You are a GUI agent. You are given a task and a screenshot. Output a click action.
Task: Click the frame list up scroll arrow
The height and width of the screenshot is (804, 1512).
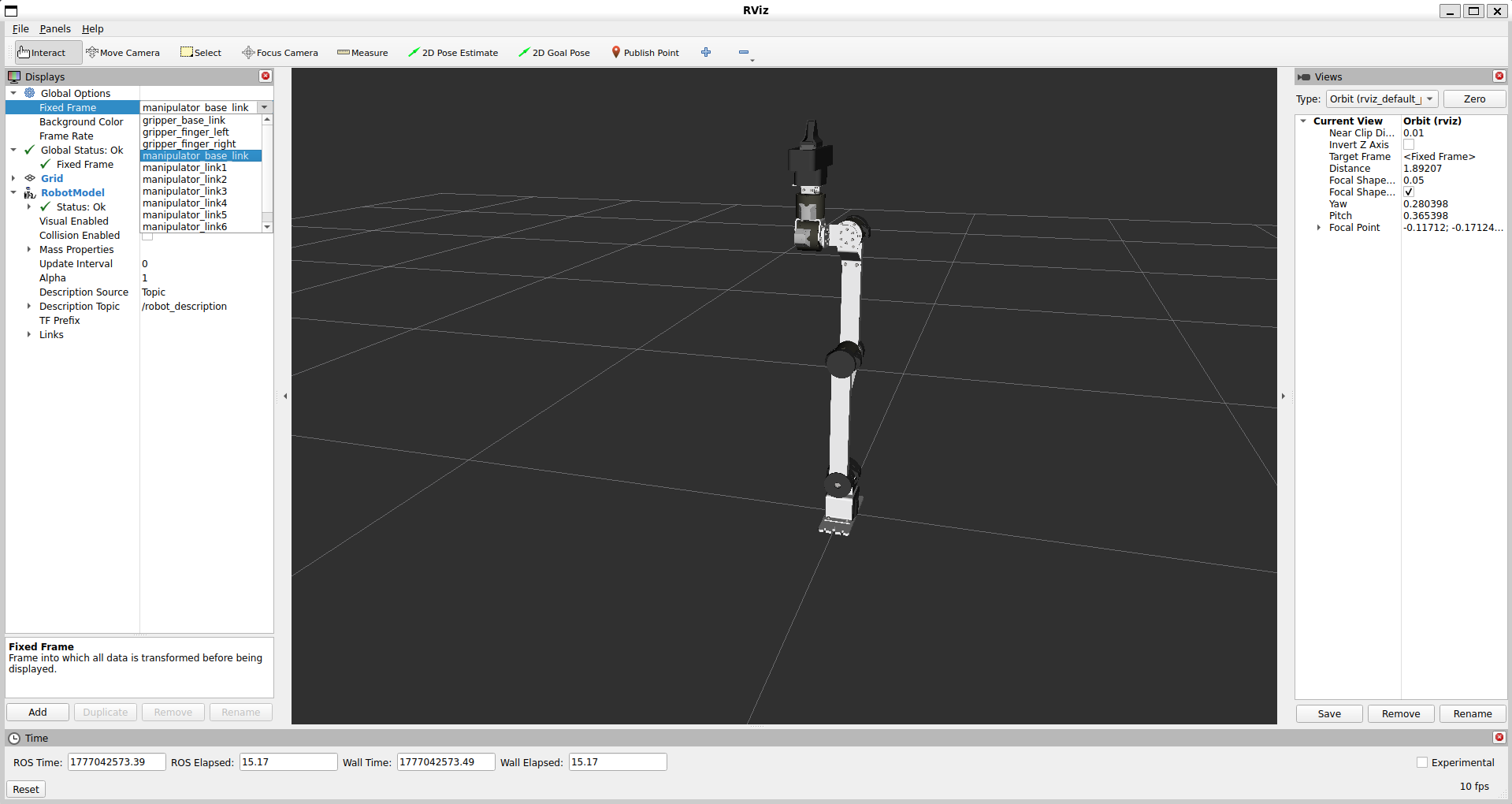click(267, 120)
